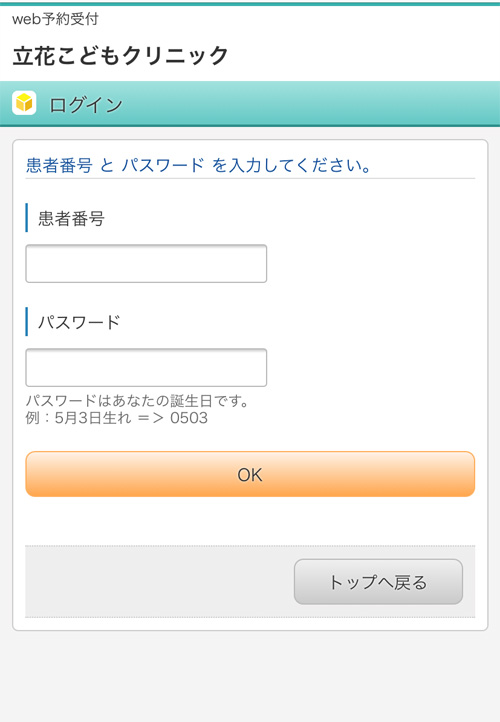Click the トップへ戻る button
The width and height of the screenshot is (500, 722).
pos(378,582)
